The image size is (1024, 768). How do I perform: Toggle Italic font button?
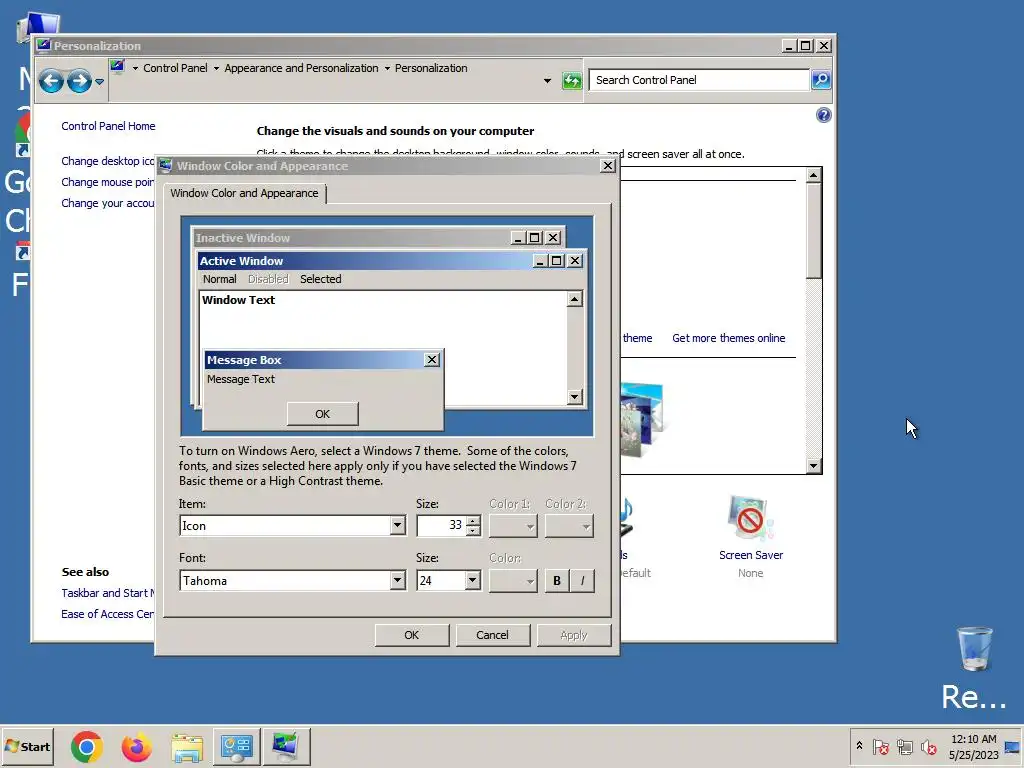tap(583, 581)
